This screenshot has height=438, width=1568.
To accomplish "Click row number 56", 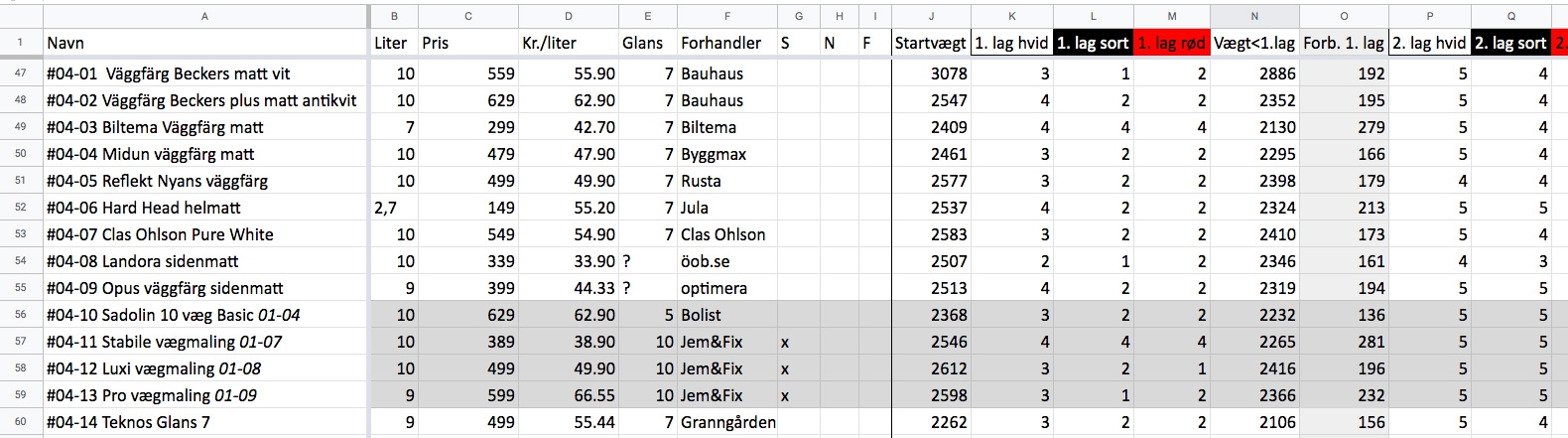I will point(21,315).
